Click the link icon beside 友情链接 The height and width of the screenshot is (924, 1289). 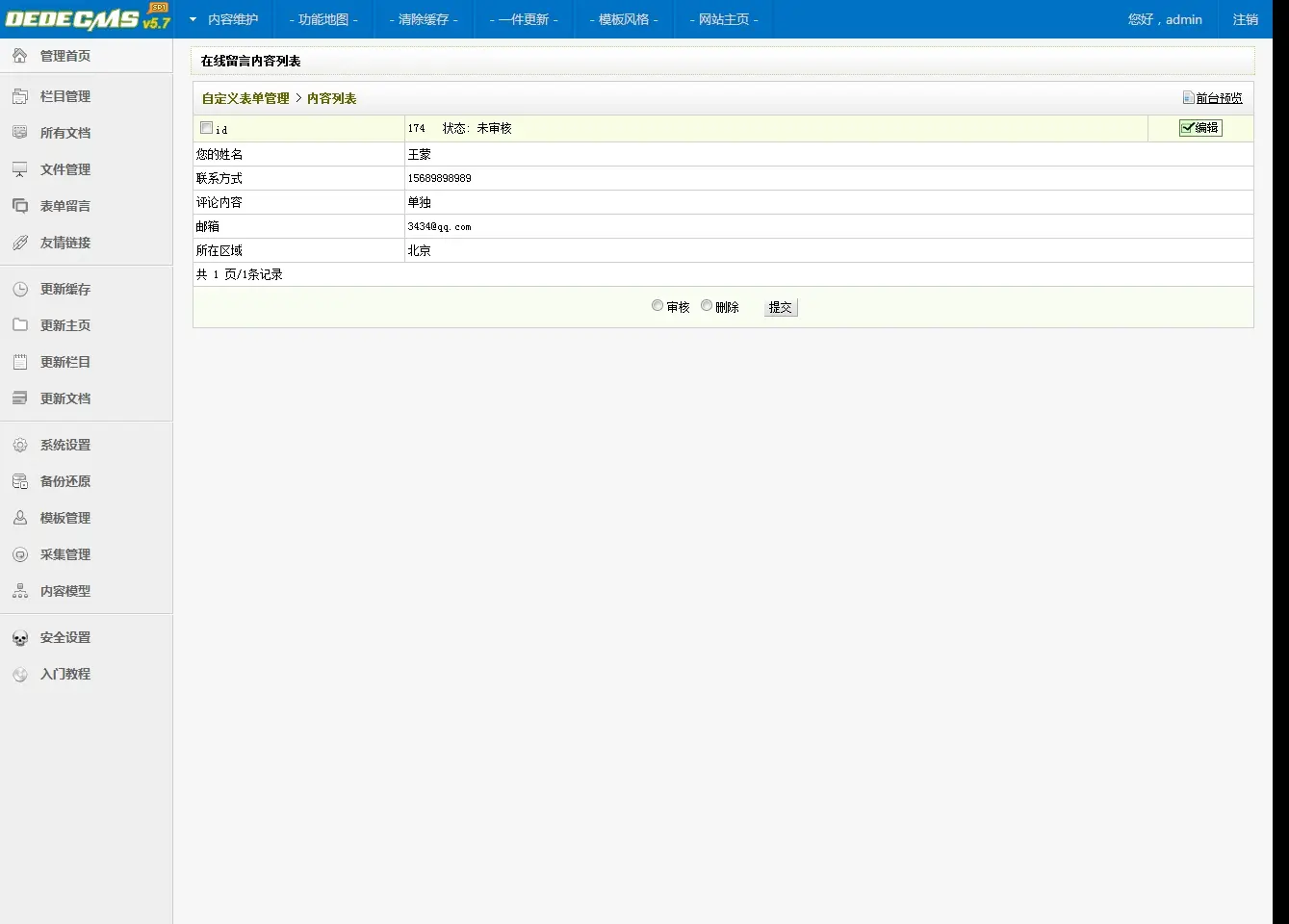(x=20, y=243)
